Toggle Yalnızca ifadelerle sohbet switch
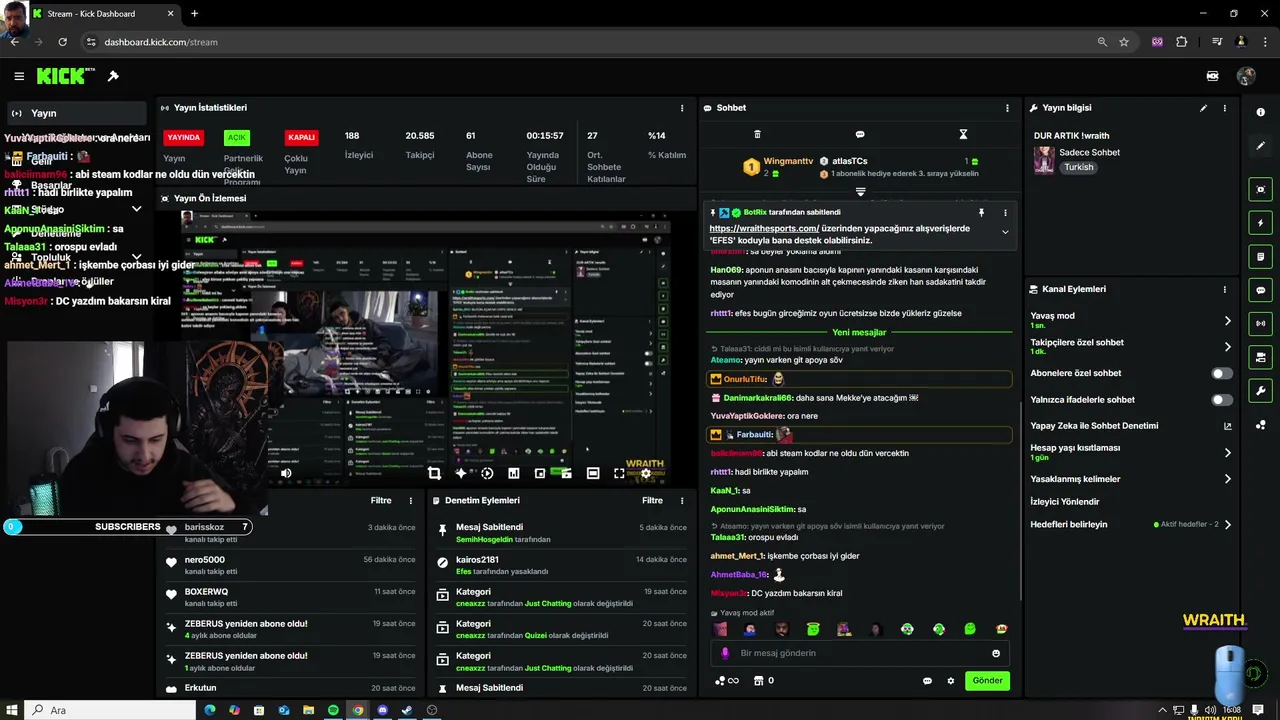The height and width of the screenshot is (720, 1280). (x=1222, y=400)
